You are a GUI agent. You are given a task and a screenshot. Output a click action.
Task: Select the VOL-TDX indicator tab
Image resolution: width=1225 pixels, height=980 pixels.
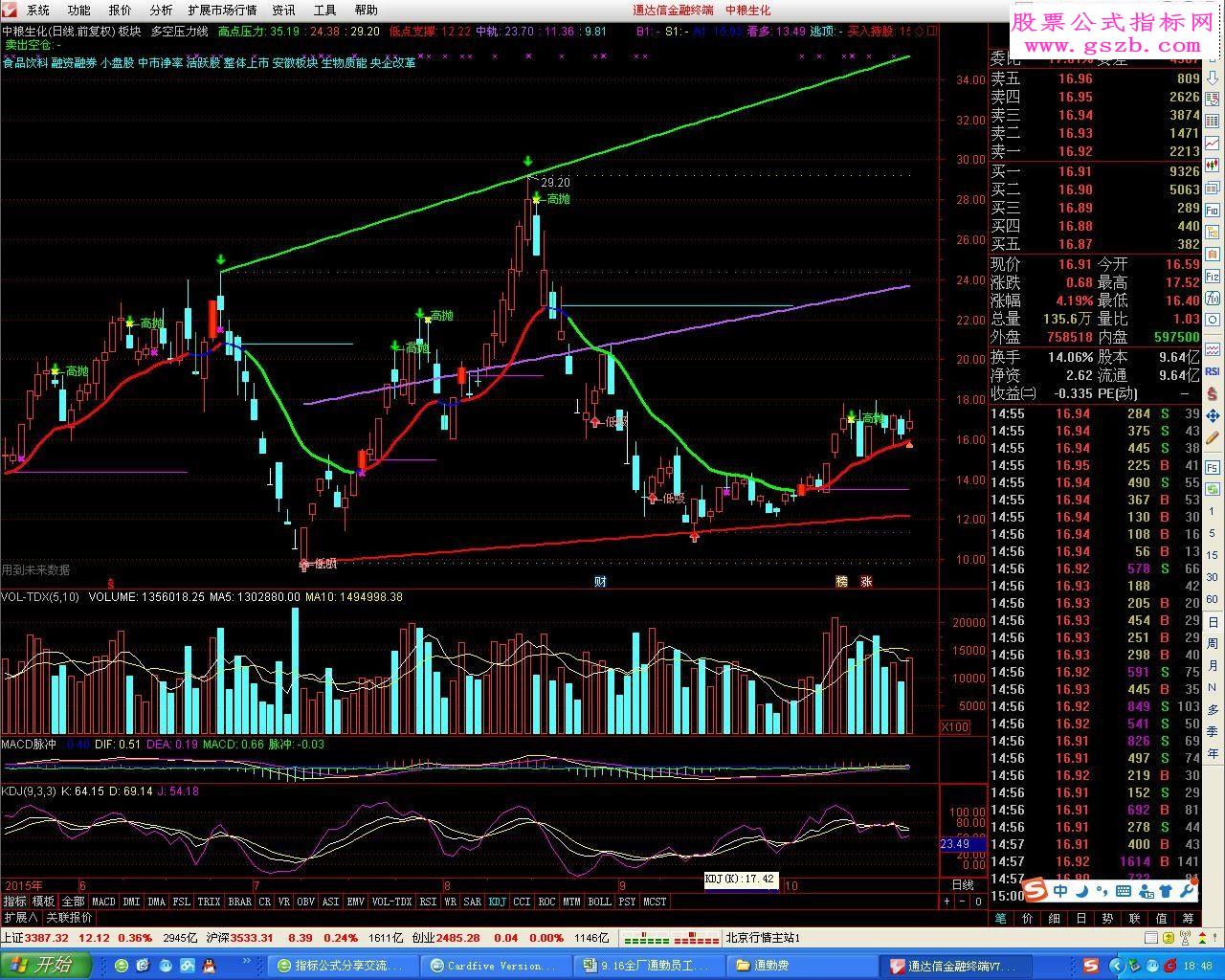pyautogui.click(x=391, y=902)
